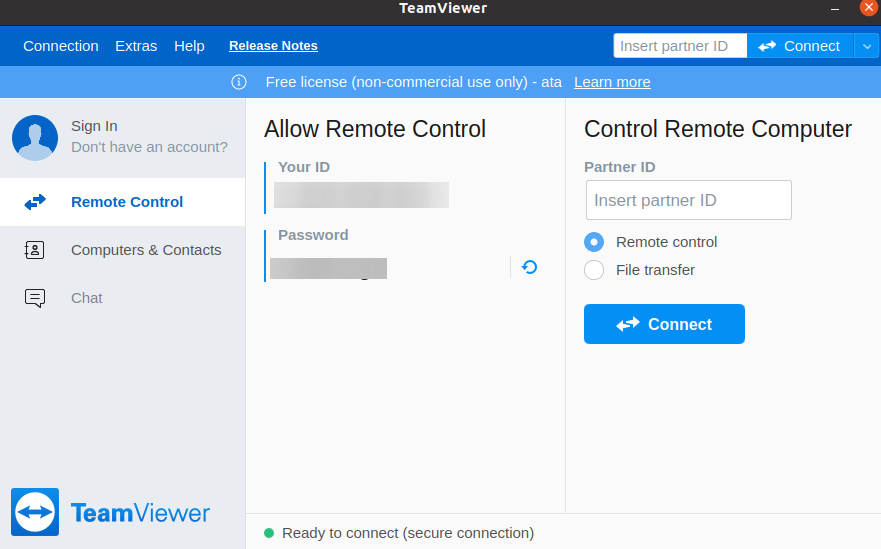This screenshot has width=881, height=549.
Task: Open the Release Notes link
Action: click(x=273, y=46)
